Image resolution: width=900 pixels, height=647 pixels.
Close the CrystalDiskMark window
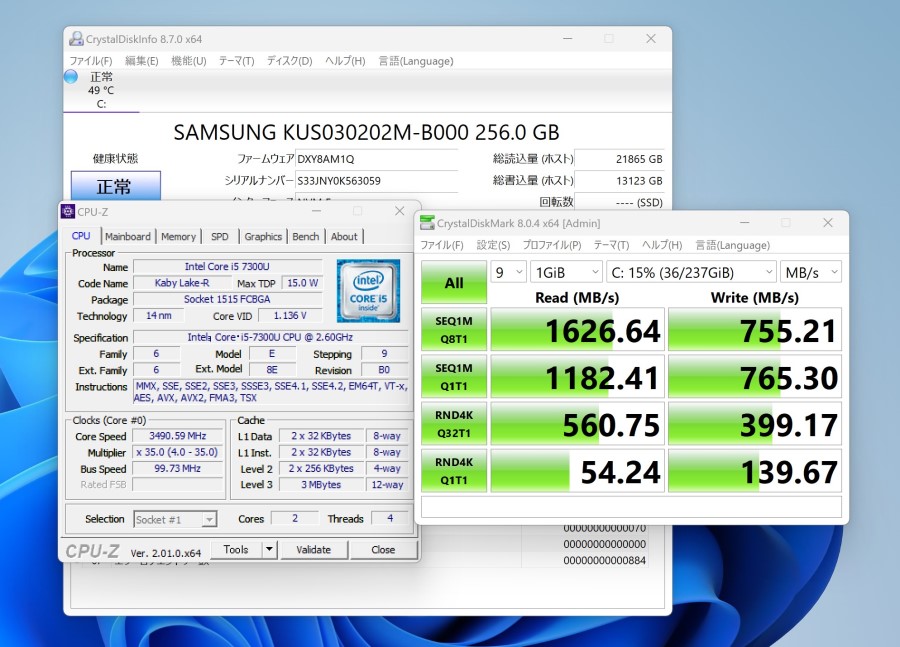coord(828,223)
